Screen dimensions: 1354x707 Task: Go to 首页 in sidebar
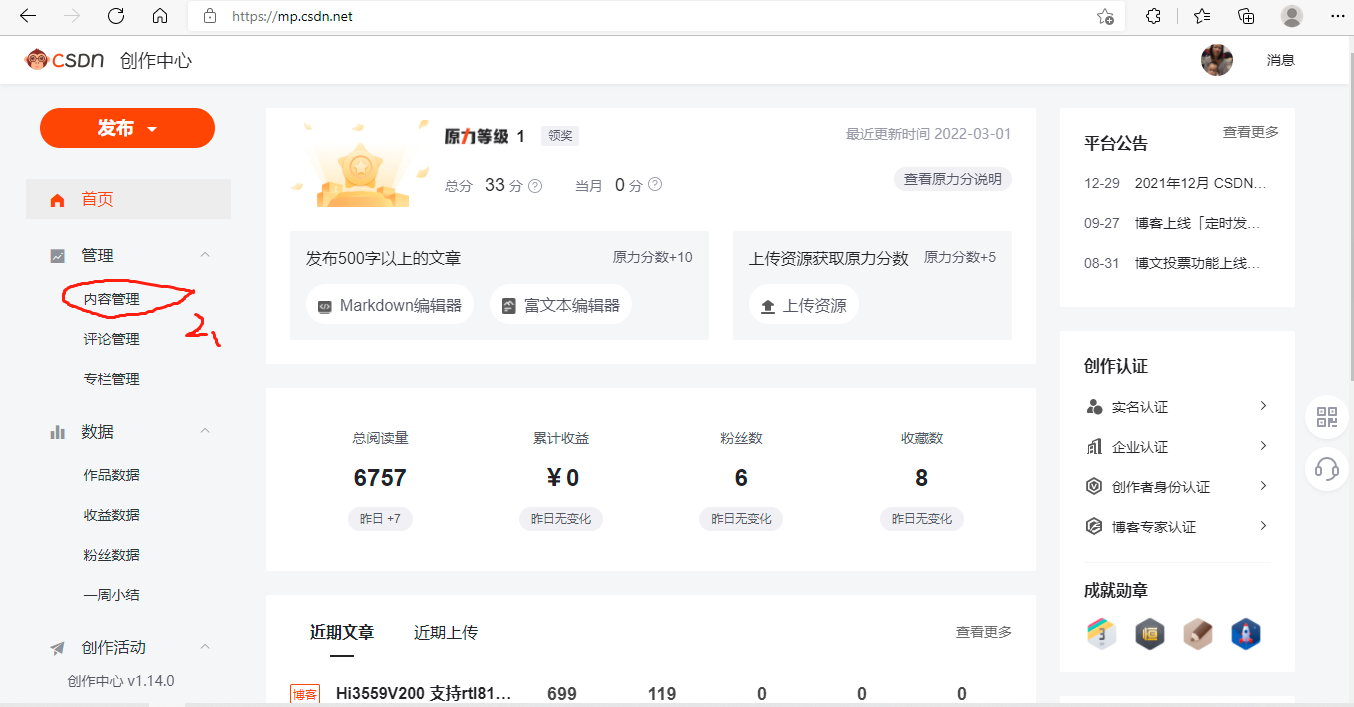[x=128, y=199]
